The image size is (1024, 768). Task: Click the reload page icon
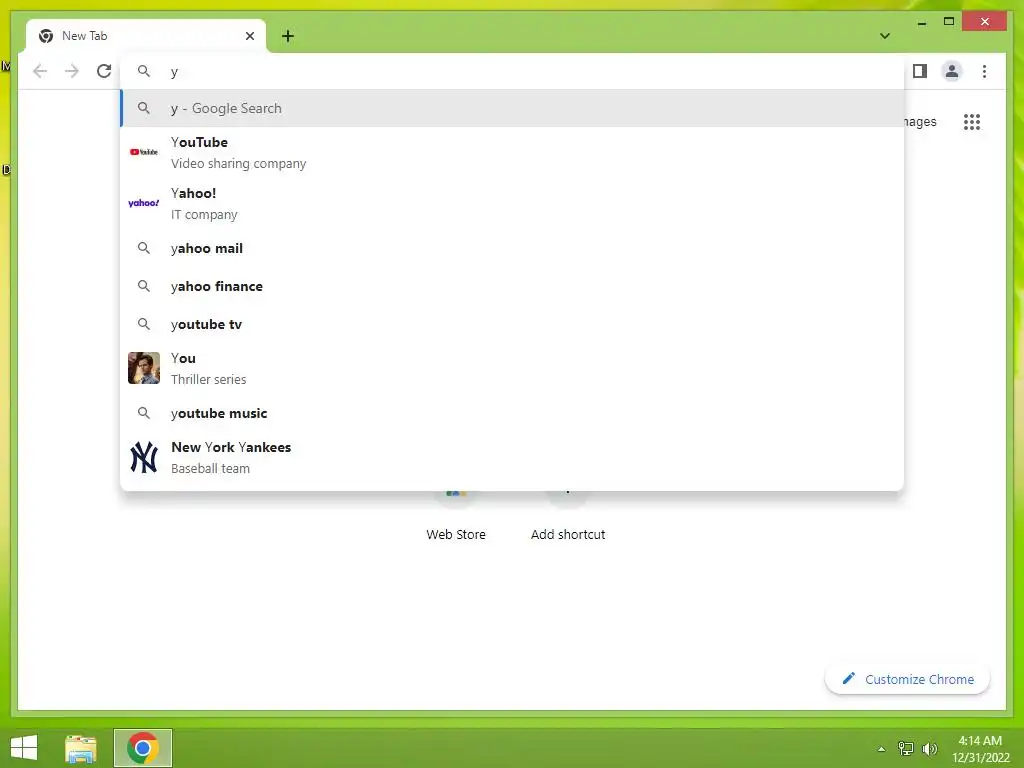click(104, 71)
